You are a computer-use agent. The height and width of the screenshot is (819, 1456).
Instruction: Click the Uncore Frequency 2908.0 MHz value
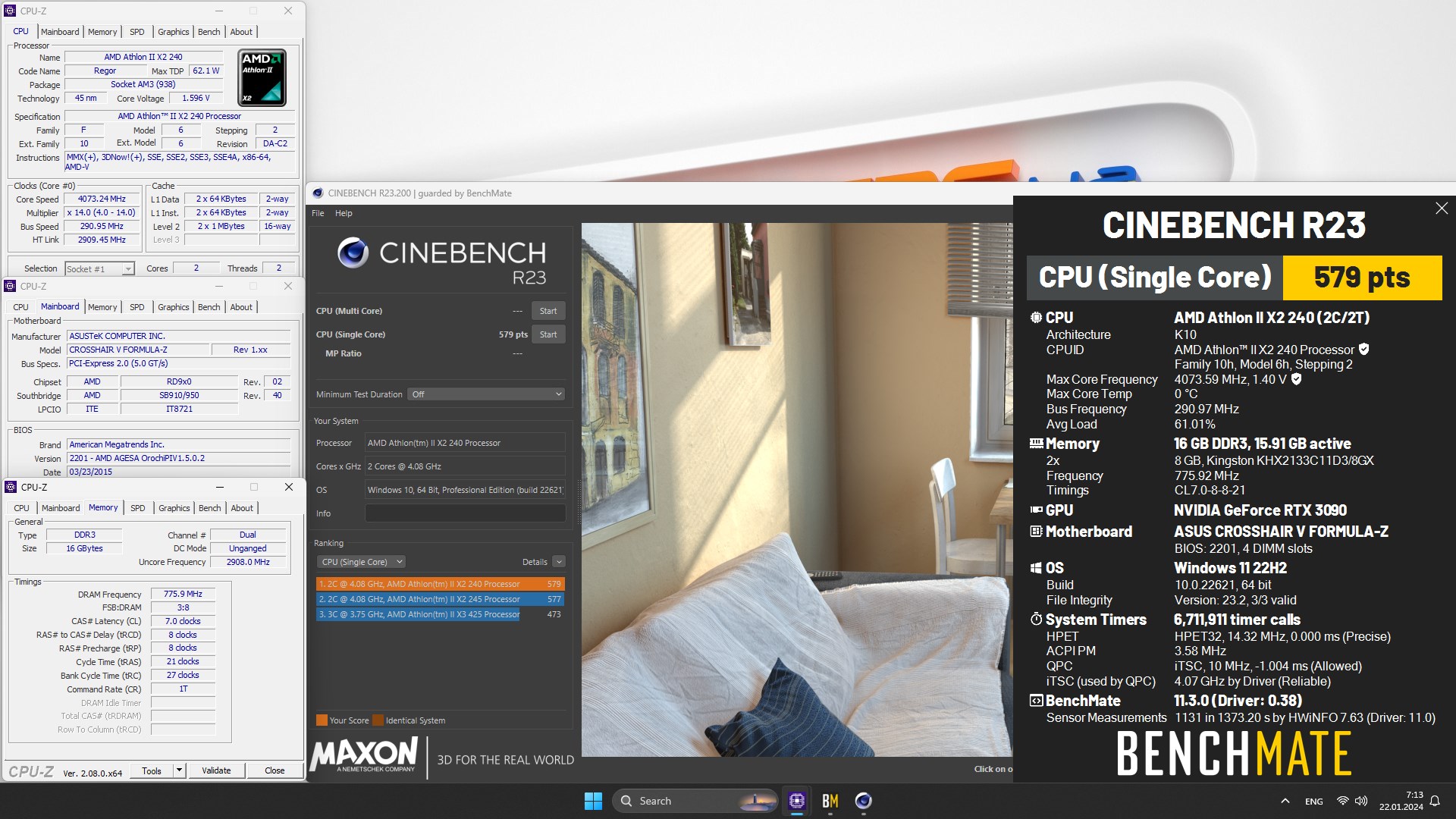248,562
